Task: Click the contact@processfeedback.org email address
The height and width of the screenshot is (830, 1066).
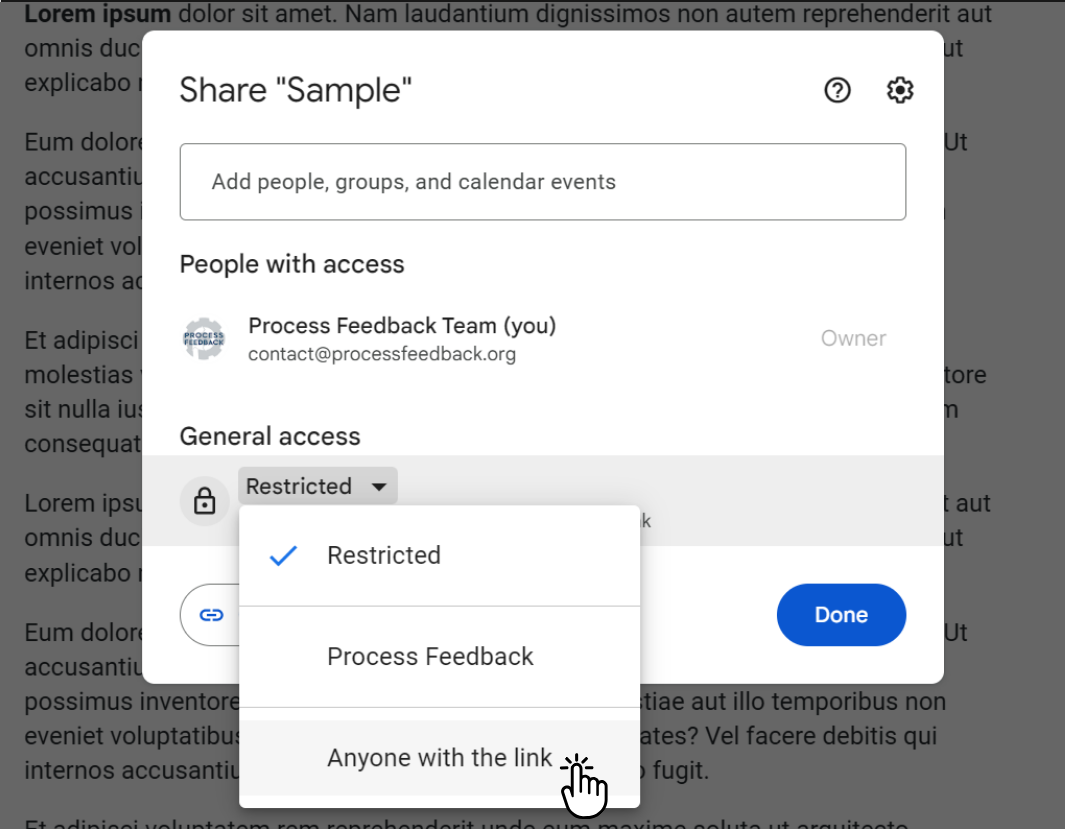Action: pyautogui.click(x=382, y=354)
